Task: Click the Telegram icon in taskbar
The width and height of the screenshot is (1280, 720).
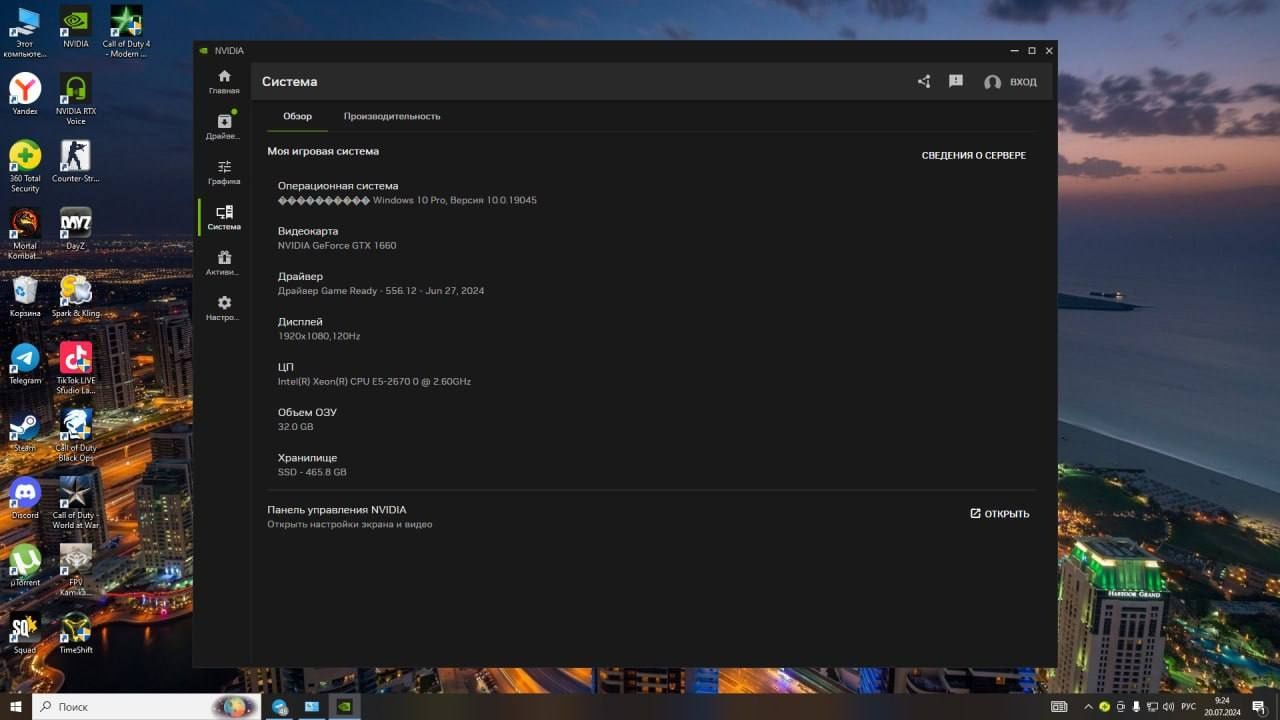Action: tap(280, 706)
